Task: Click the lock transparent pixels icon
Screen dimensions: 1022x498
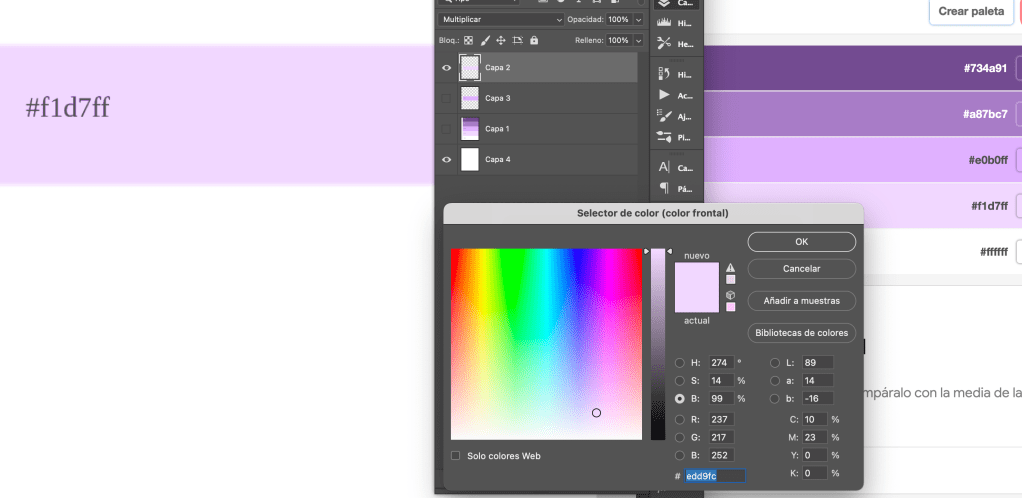Action: 469,41
